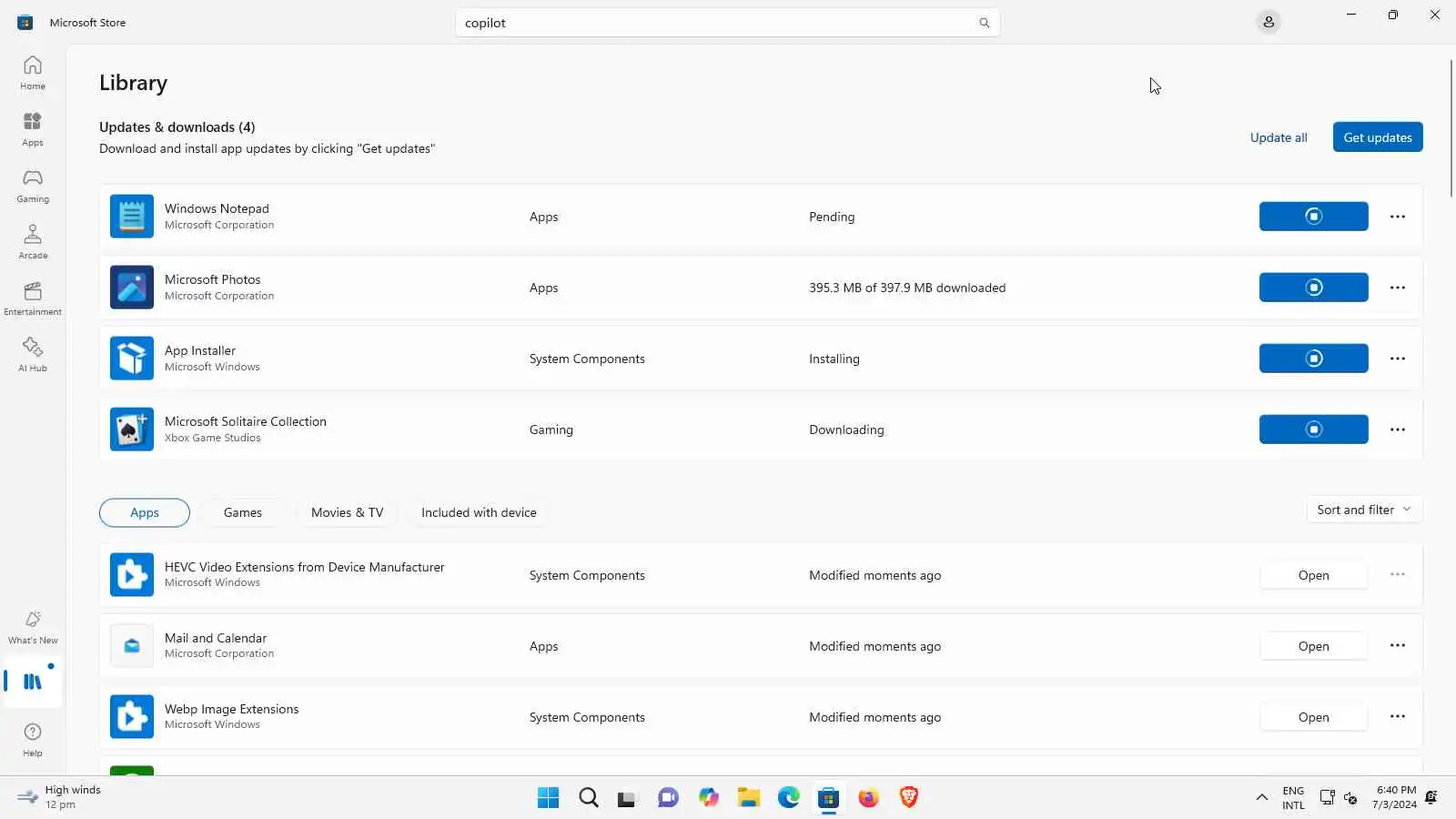The image size is (1456, 819).
Task: Open HEVC Video Extensions from Device Manufacturer
Action: point(1313,575)
